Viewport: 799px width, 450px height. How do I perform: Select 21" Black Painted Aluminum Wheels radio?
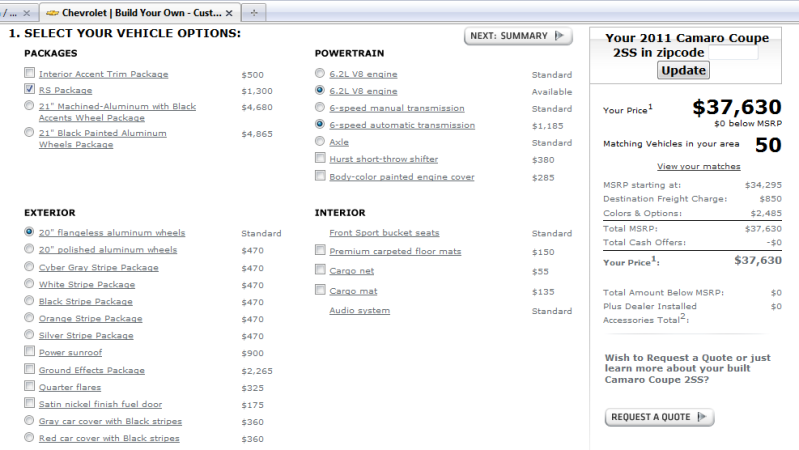click(29, 133)
